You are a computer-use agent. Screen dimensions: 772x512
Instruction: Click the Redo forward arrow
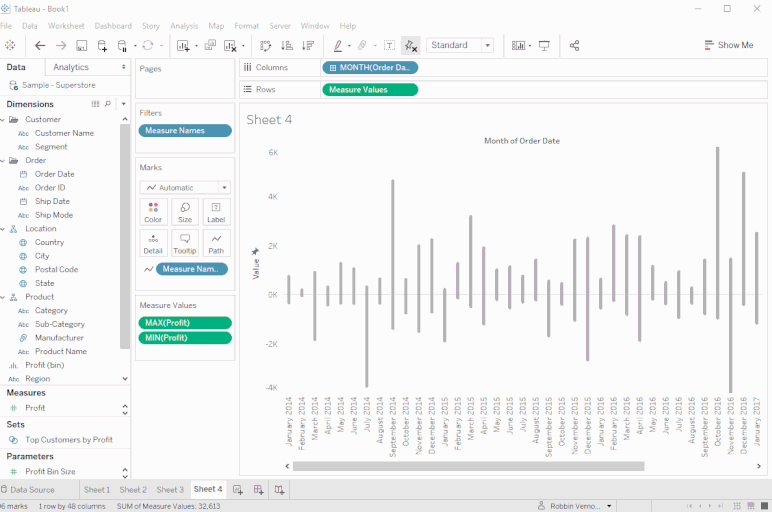(61, 46)
